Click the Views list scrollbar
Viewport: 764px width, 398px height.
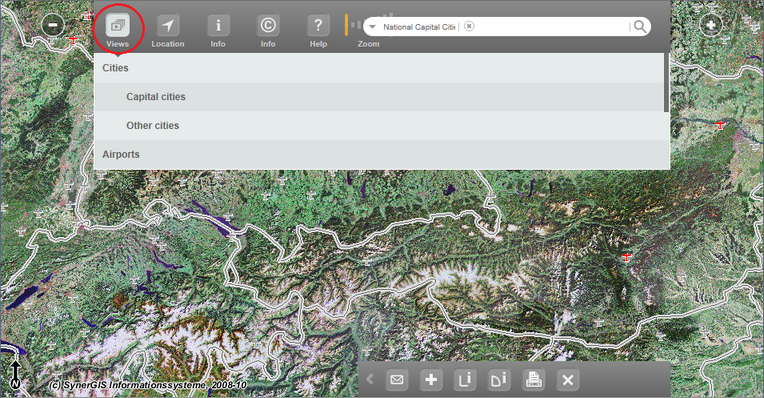coord(666,83)
